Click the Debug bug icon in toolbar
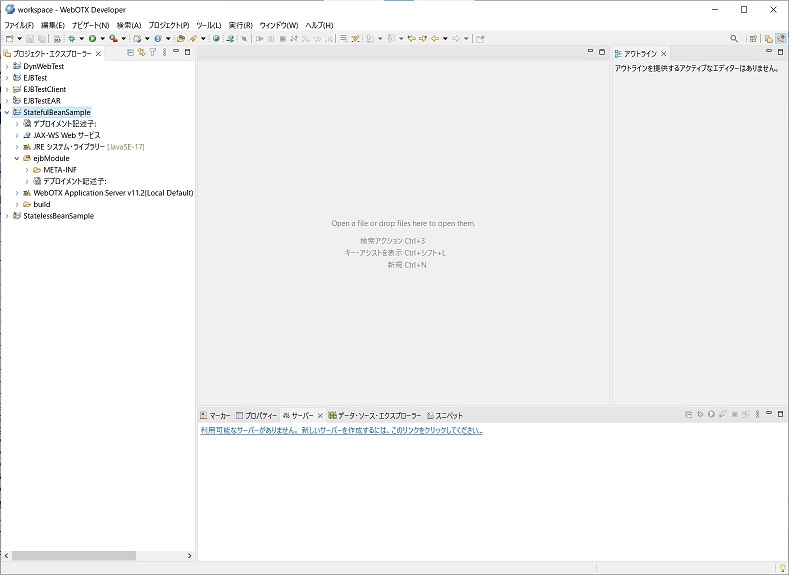 [71, 39]
